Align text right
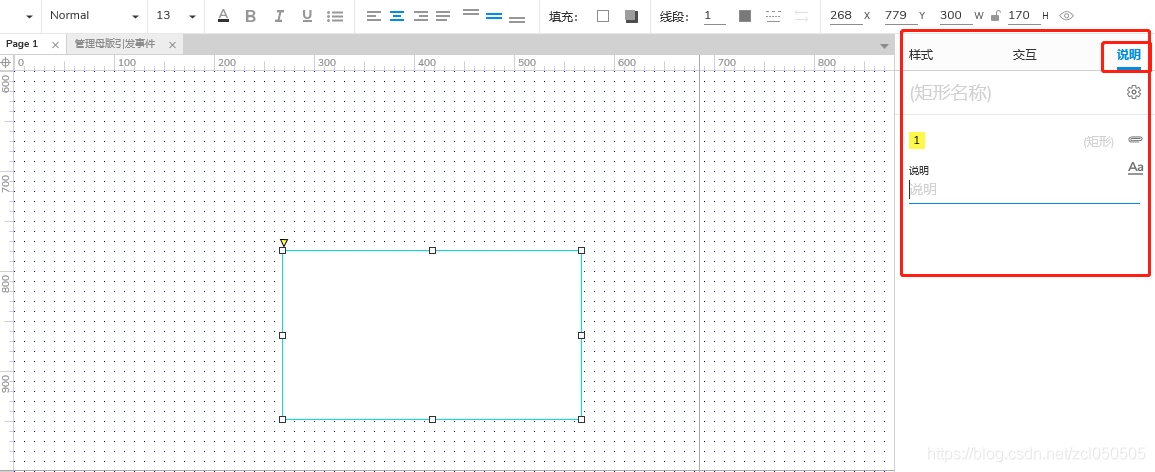The height and width of the screenshot is (472, 1155). tap(421, 15)
